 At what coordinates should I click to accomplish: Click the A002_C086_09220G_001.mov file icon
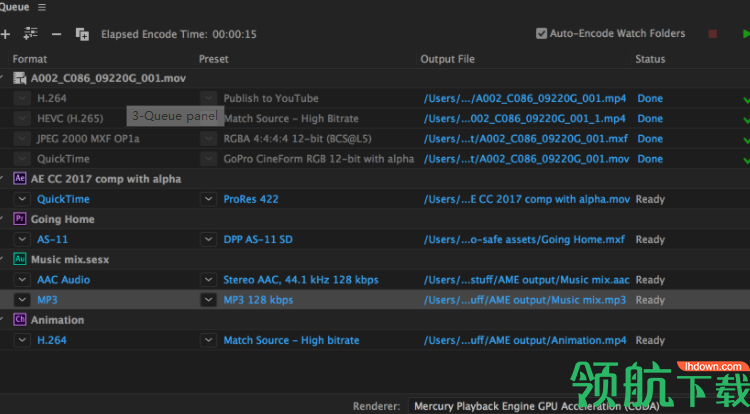point(20,78)
